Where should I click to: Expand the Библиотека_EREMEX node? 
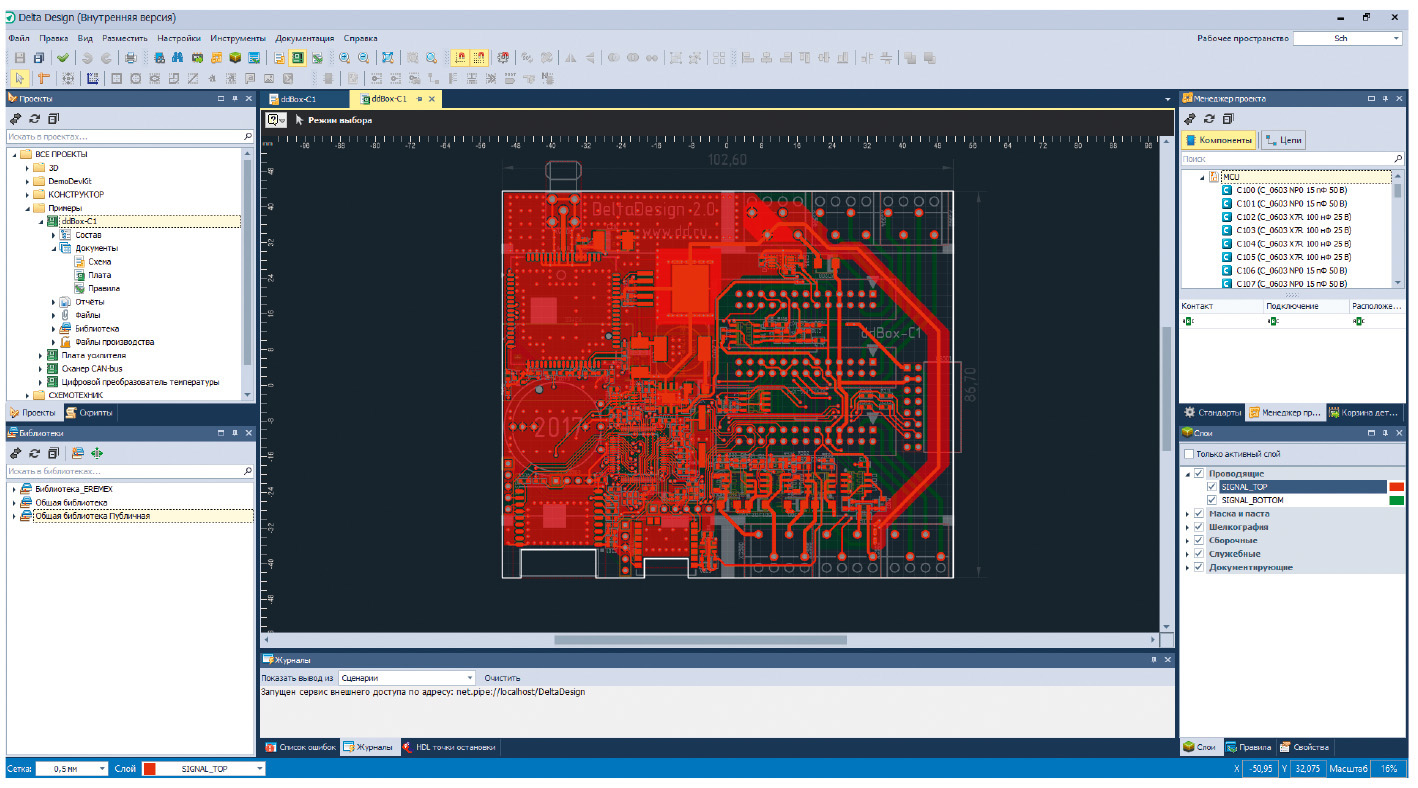pos(13,489)
